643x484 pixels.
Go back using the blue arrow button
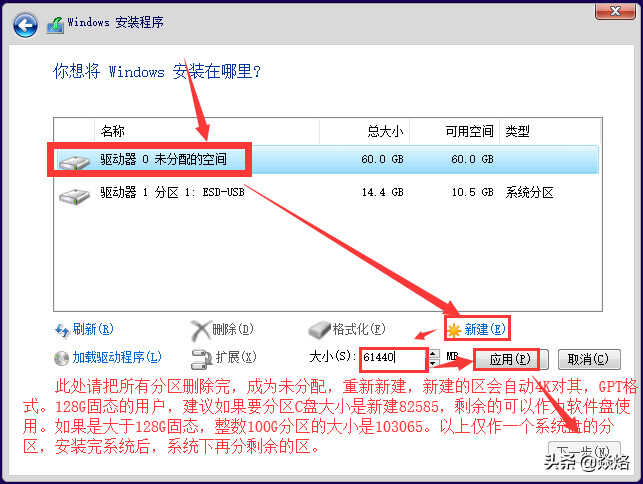pos(25,25)
